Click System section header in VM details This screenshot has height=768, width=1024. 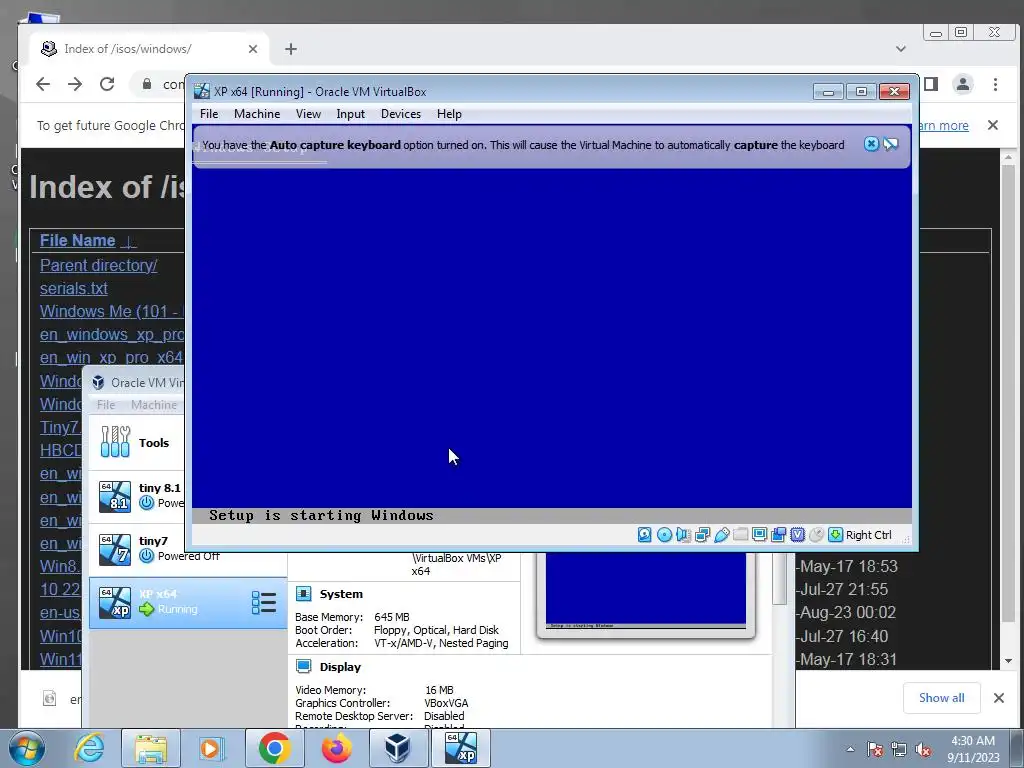(x=341, y=594)
